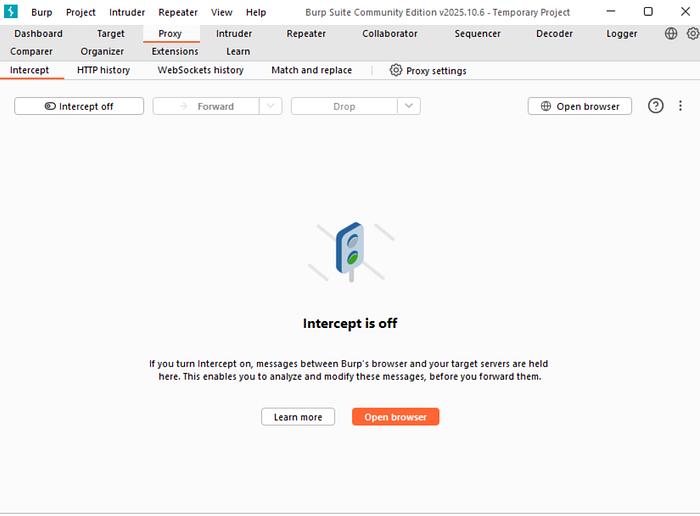Minimize the Burp Suite window
The height and width of the screenshot is (516, 700).
[x=611, y=12]
